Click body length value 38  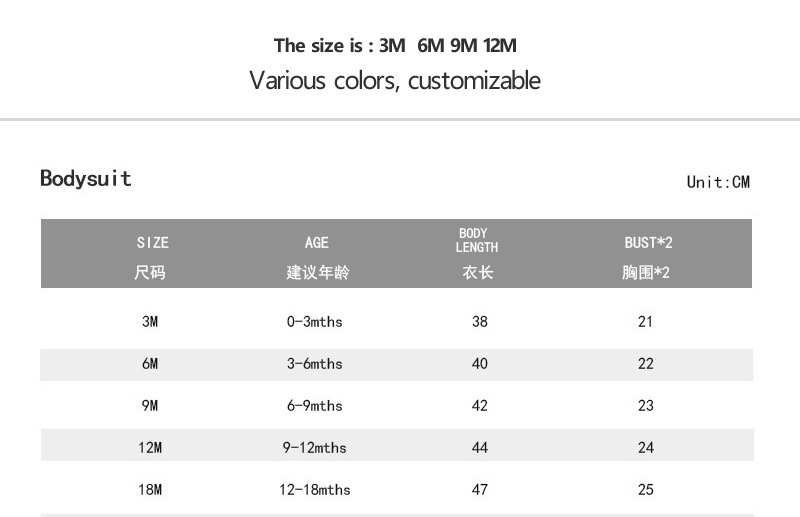point(480,322)
